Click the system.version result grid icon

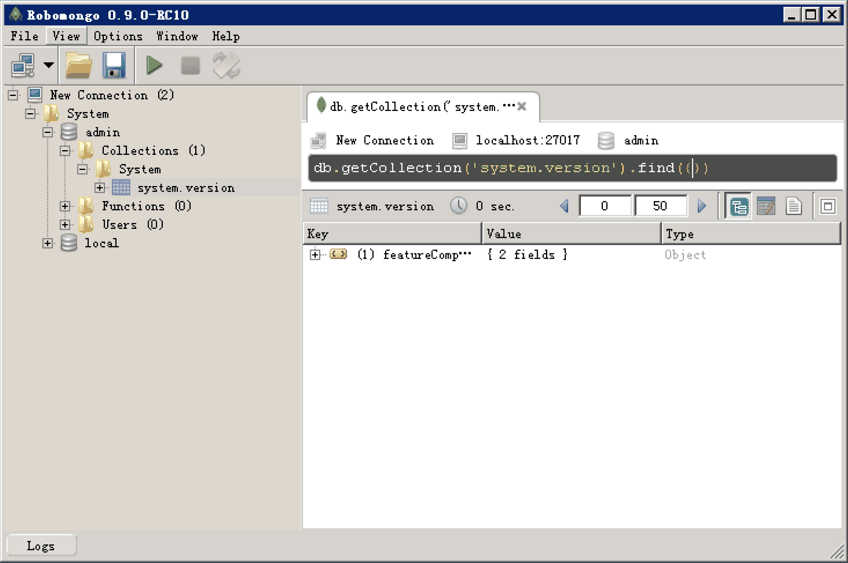coord(319,206)
